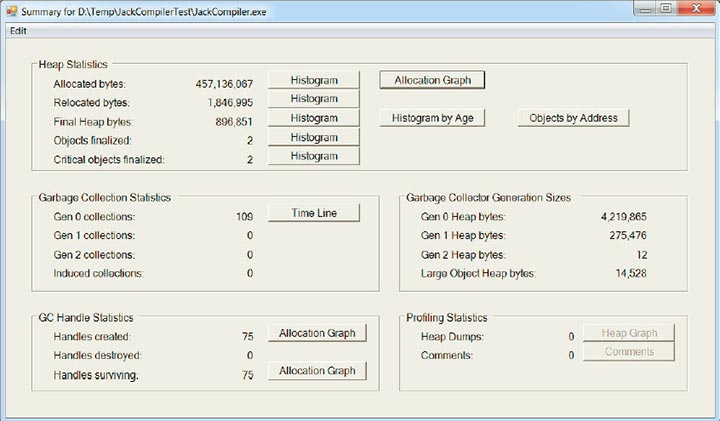720x421 pixels.
Task: Click the Gen 2 Heap bytes value 12
Action: click(x=642, y=255)
